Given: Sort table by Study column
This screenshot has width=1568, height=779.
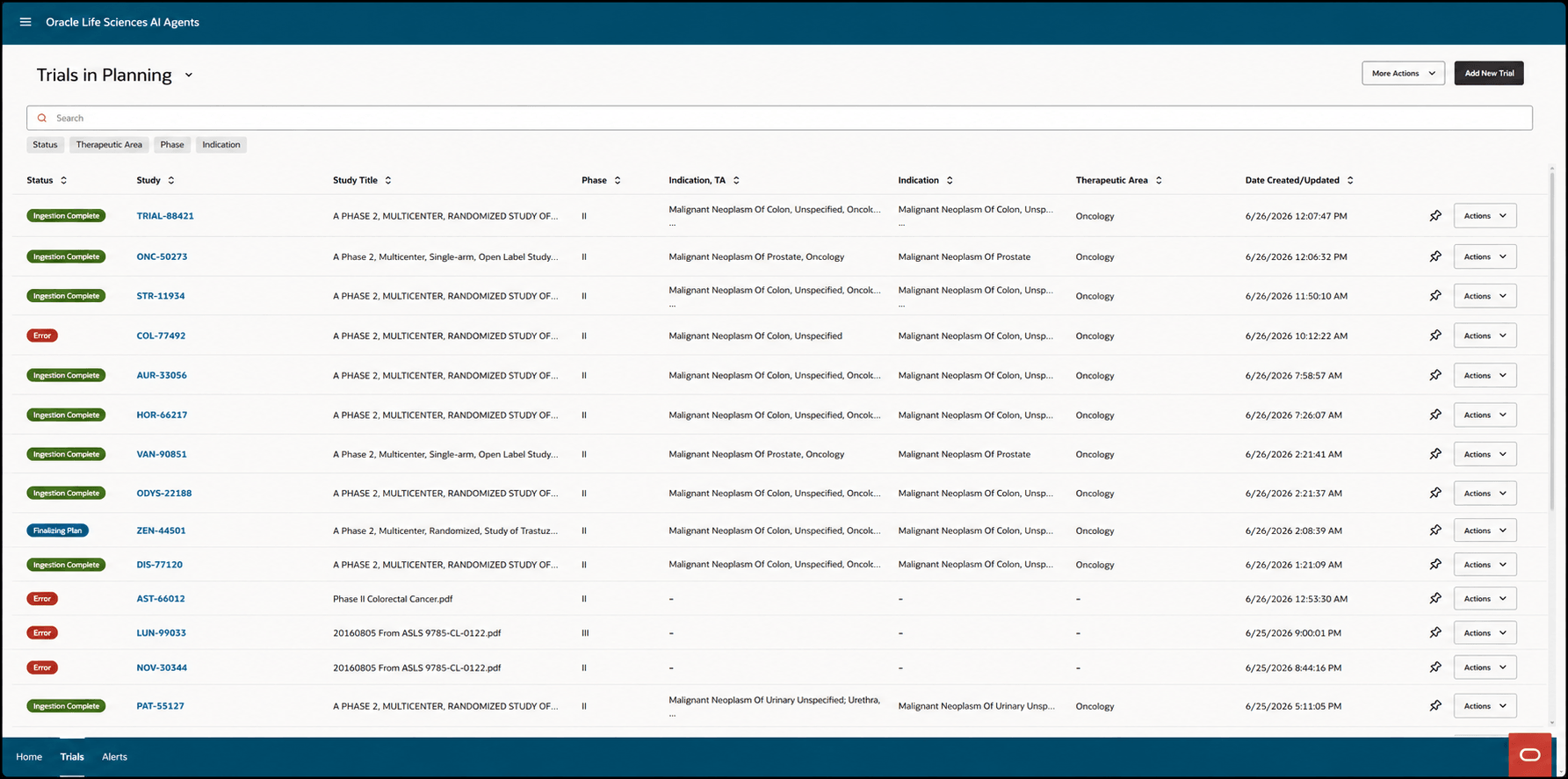Looking at the screenshot, I should point(170,180).
